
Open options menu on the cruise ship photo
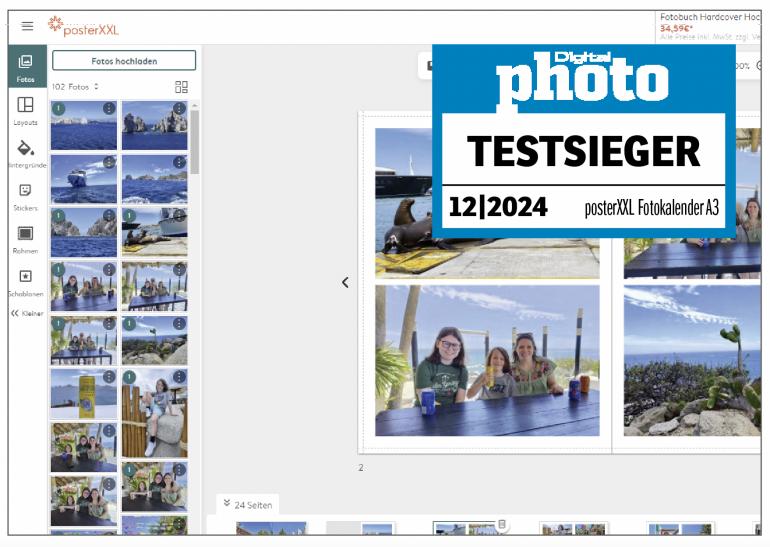pyautogui.click(x=109, y=162)
